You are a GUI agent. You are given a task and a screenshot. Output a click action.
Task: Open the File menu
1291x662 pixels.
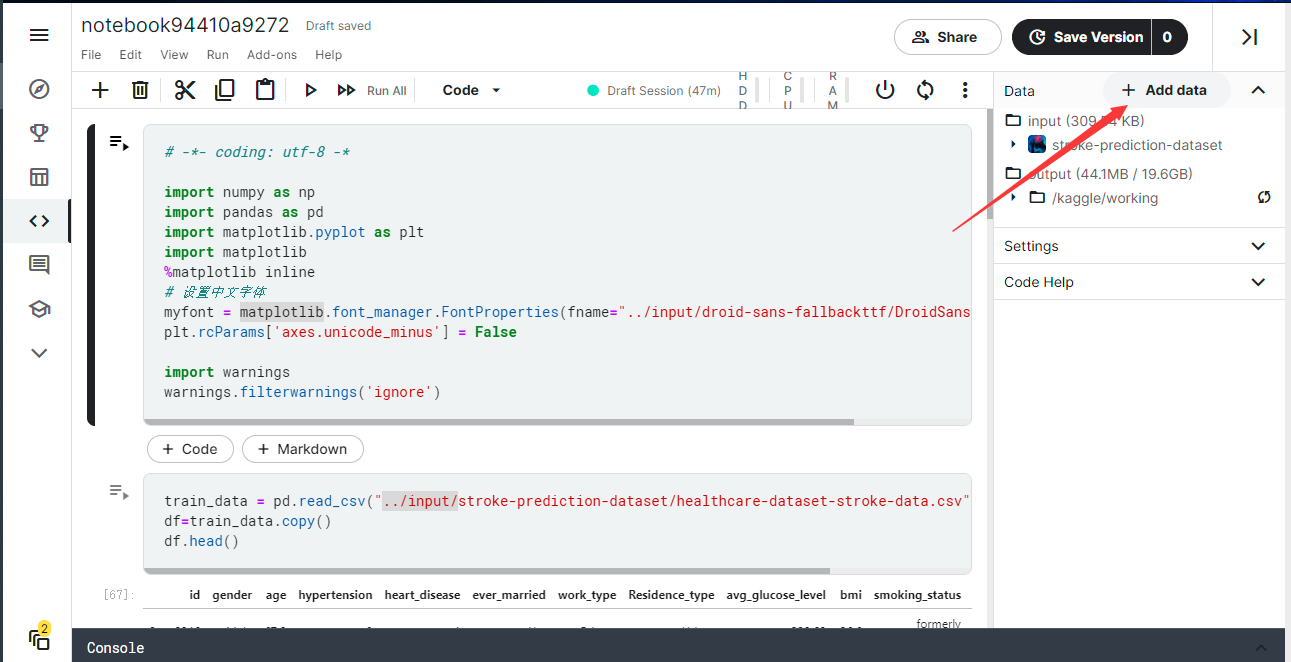point(91,55)
